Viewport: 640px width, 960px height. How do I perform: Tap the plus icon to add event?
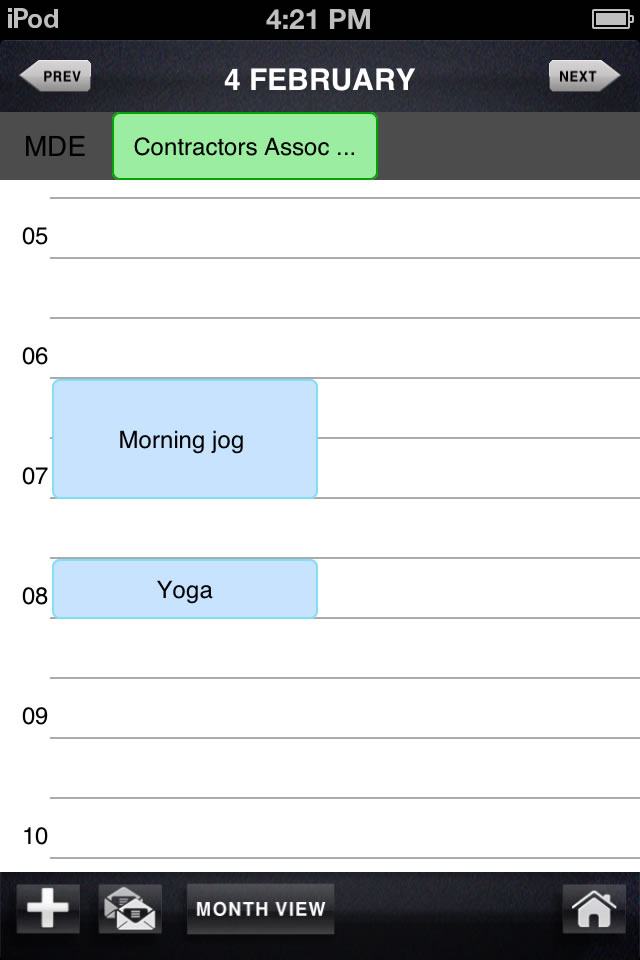(48, 909)
